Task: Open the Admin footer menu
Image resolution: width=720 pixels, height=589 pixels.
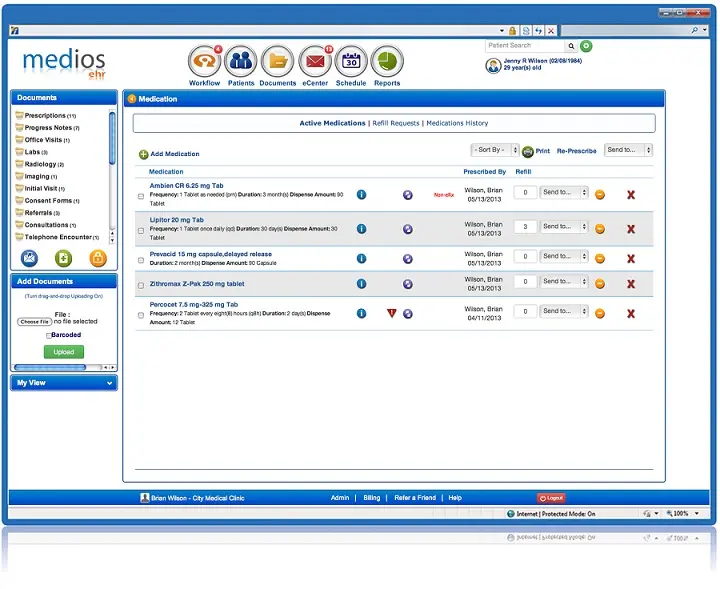Action: pos(340,498)
